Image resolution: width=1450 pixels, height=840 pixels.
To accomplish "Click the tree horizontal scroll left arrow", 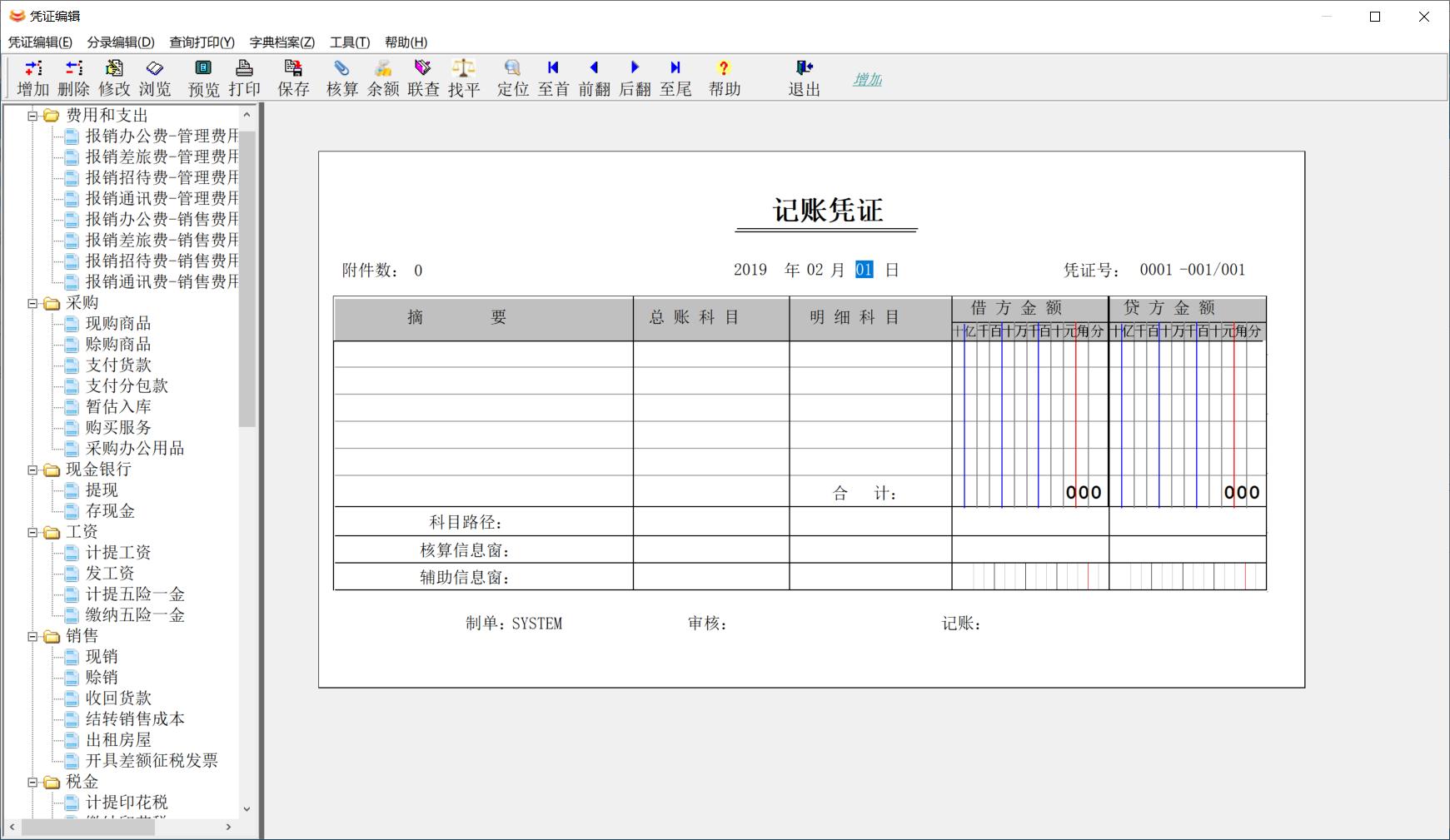I will [x=12, y=827].
